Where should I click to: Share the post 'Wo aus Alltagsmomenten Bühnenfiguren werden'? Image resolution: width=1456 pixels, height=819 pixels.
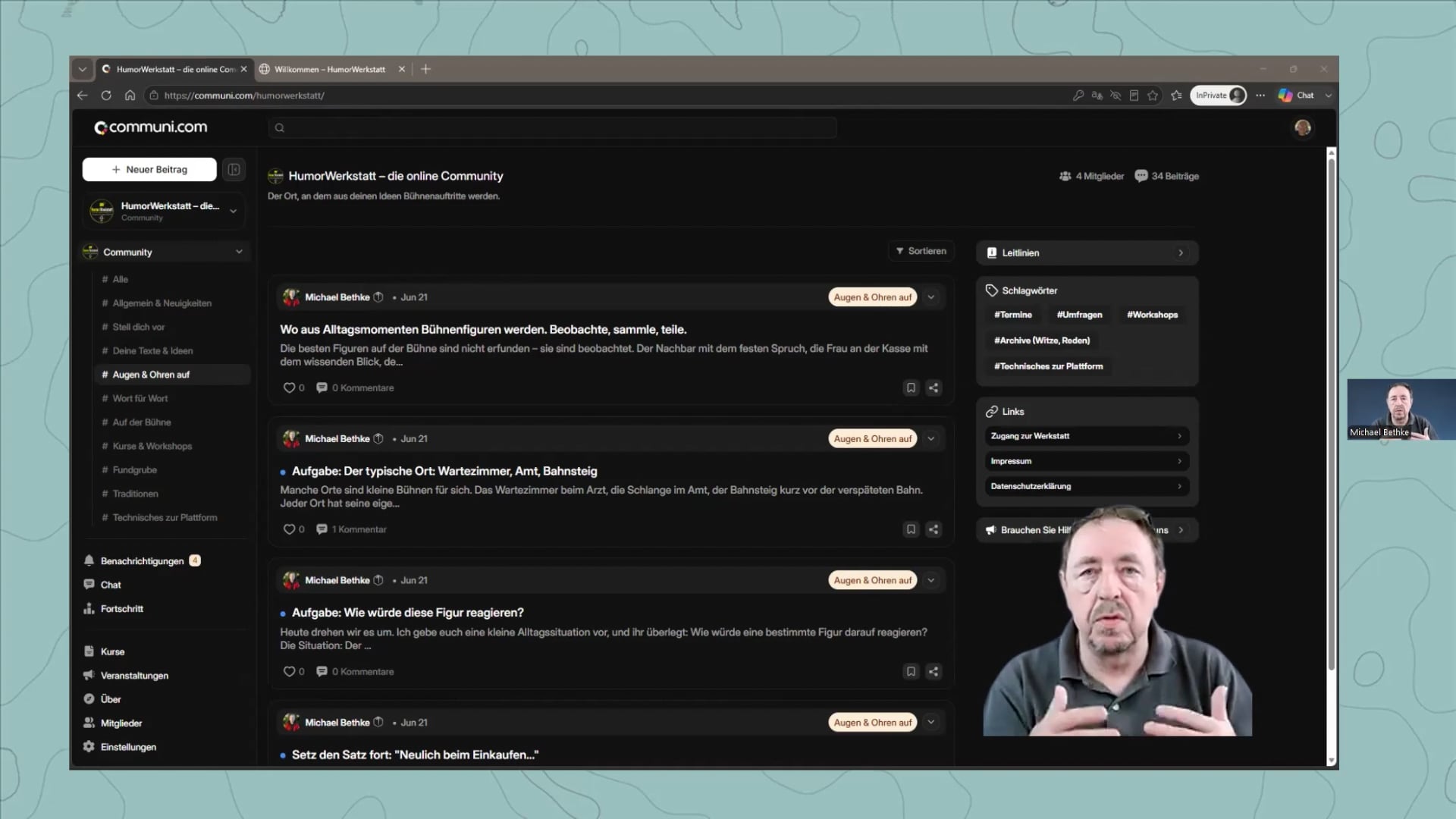pyautogui.click(x=934, y=388)
